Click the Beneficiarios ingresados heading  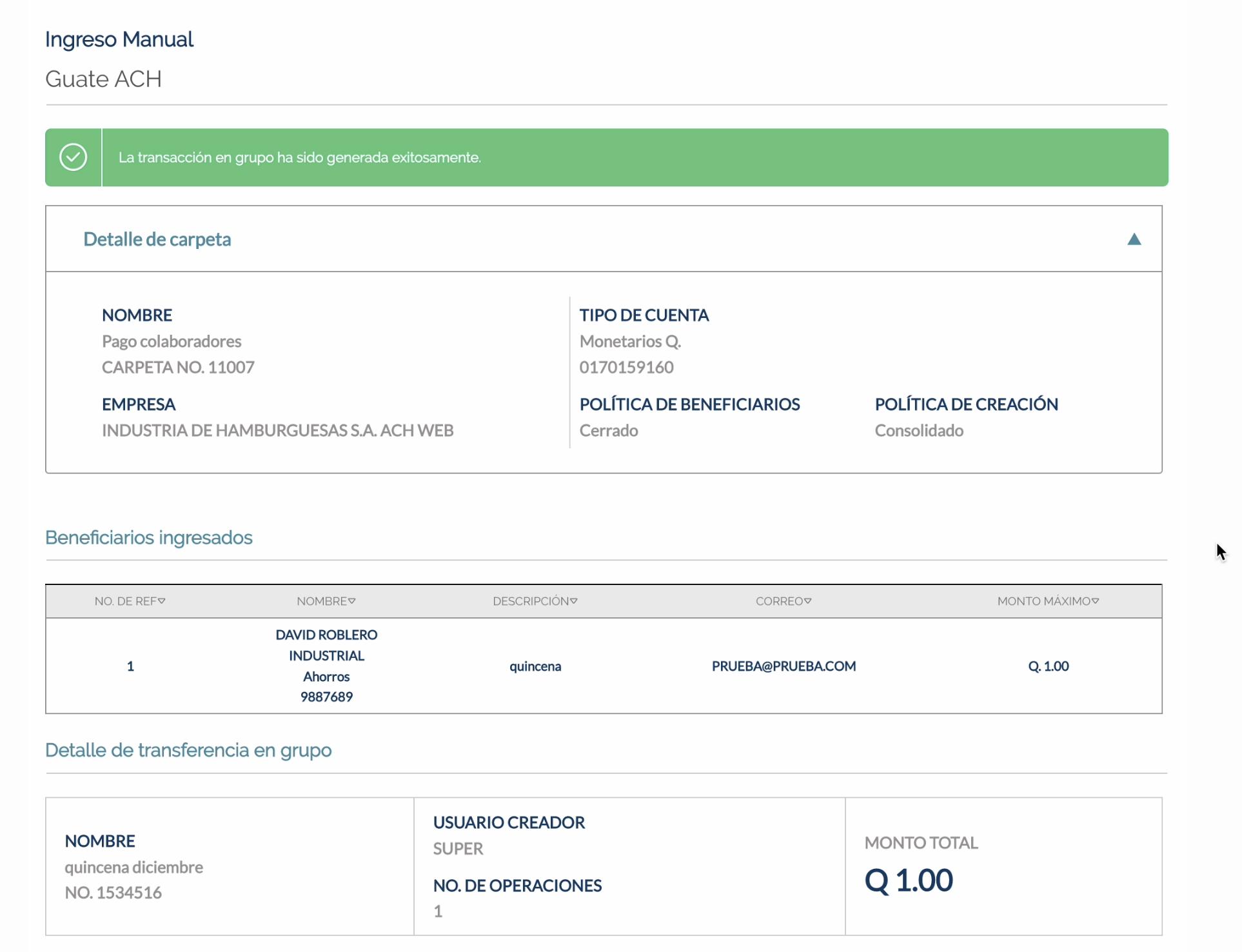click(149, 538)
